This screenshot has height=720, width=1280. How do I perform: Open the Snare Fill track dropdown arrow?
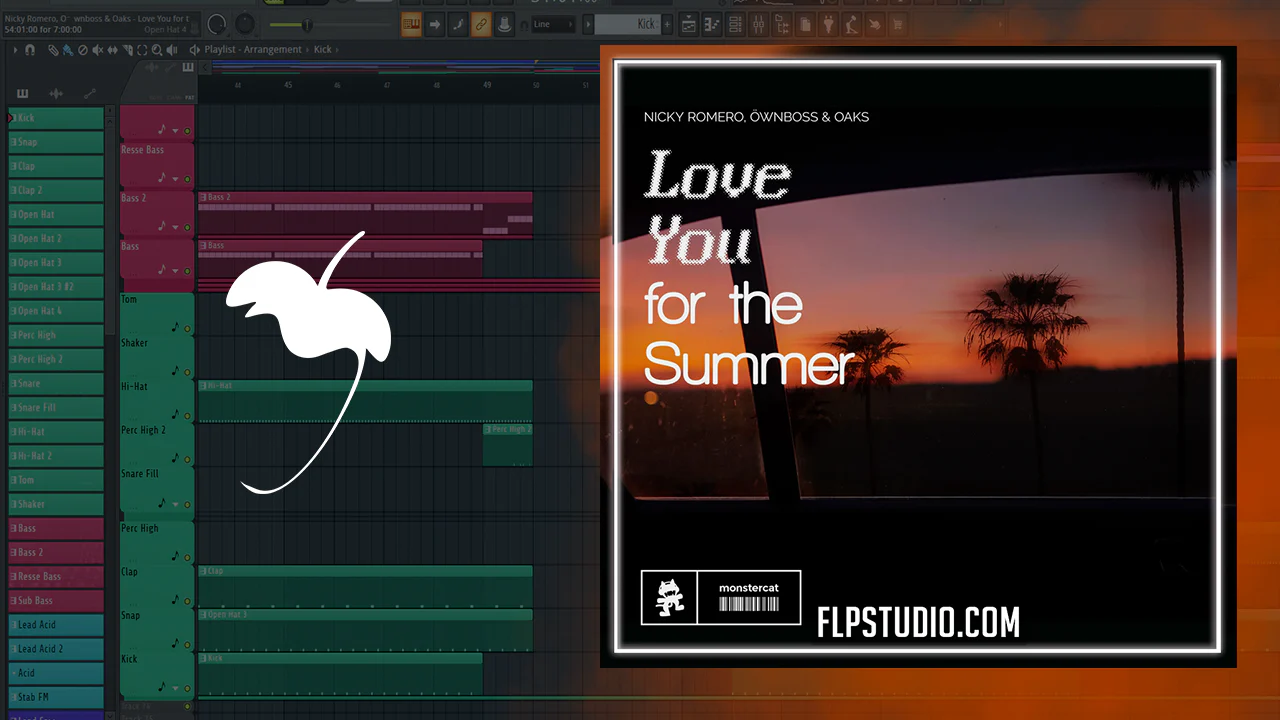tap(175, 505)
